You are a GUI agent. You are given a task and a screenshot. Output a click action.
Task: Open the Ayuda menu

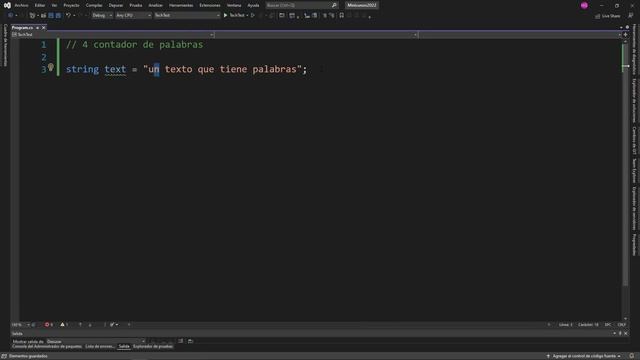pos(253,5)
